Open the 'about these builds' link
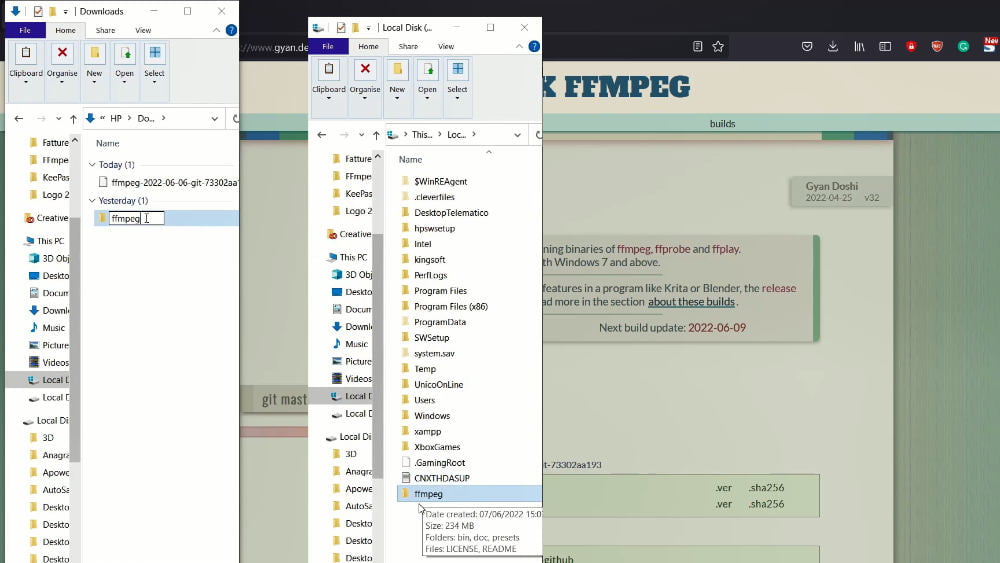 (691, 302)
